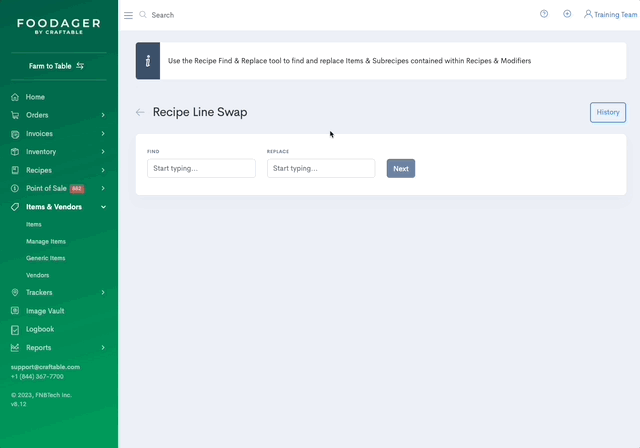640x448 pixels.
Task: Click the Replace input field
Action: 321,168
